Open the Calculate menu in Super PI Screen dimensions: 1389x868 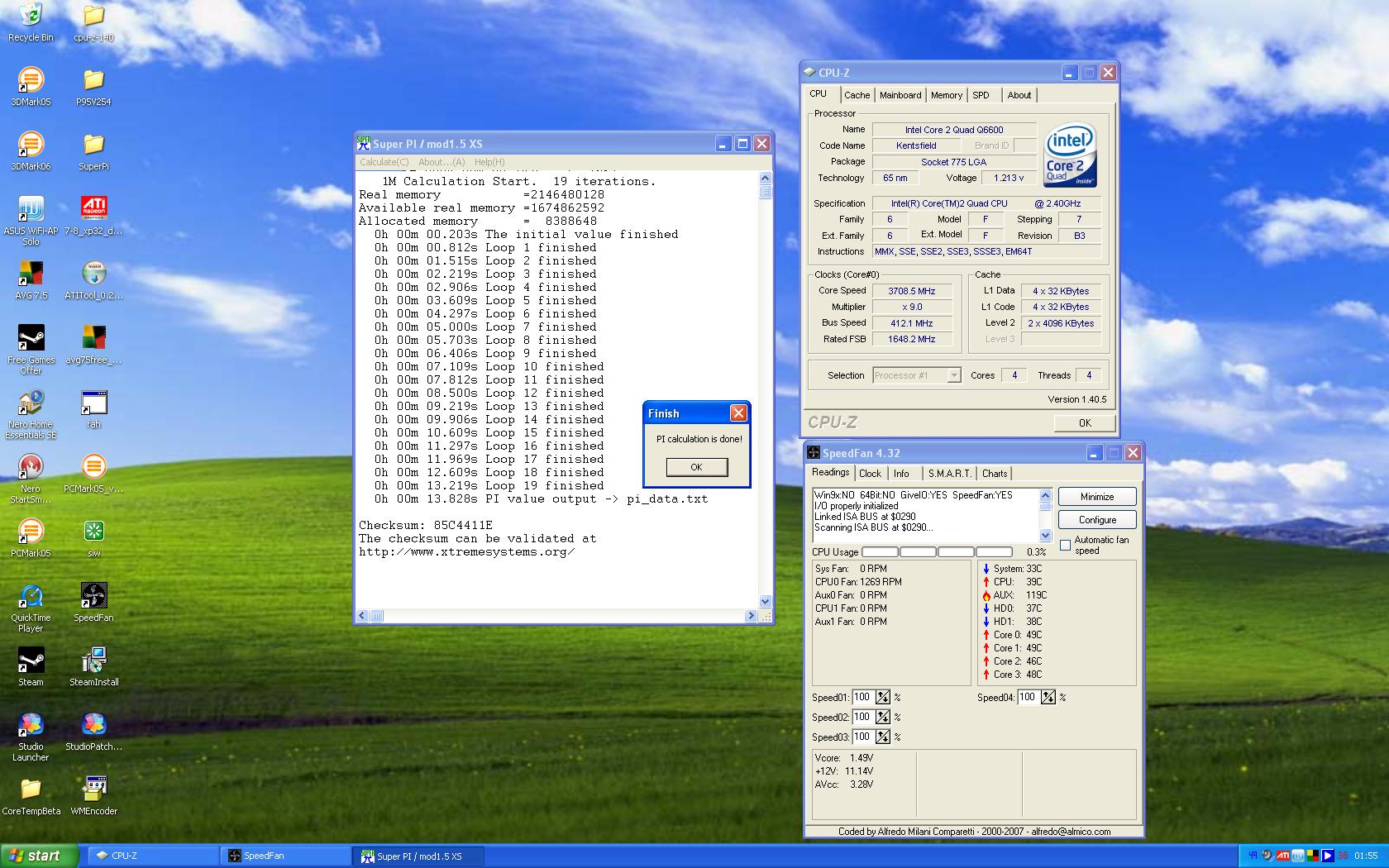(384, 162)
